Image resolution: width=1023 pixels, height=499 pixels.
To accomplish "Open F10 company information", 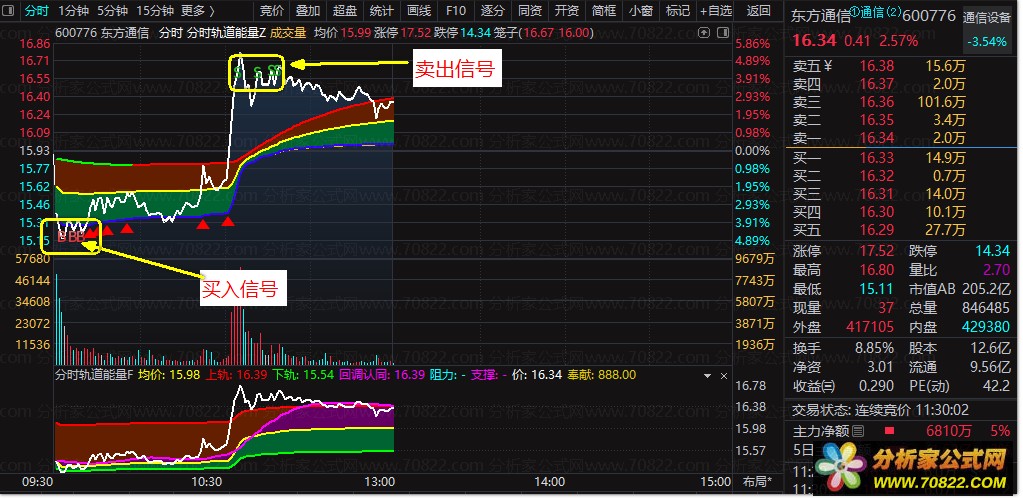I will (x=456, y=10).
